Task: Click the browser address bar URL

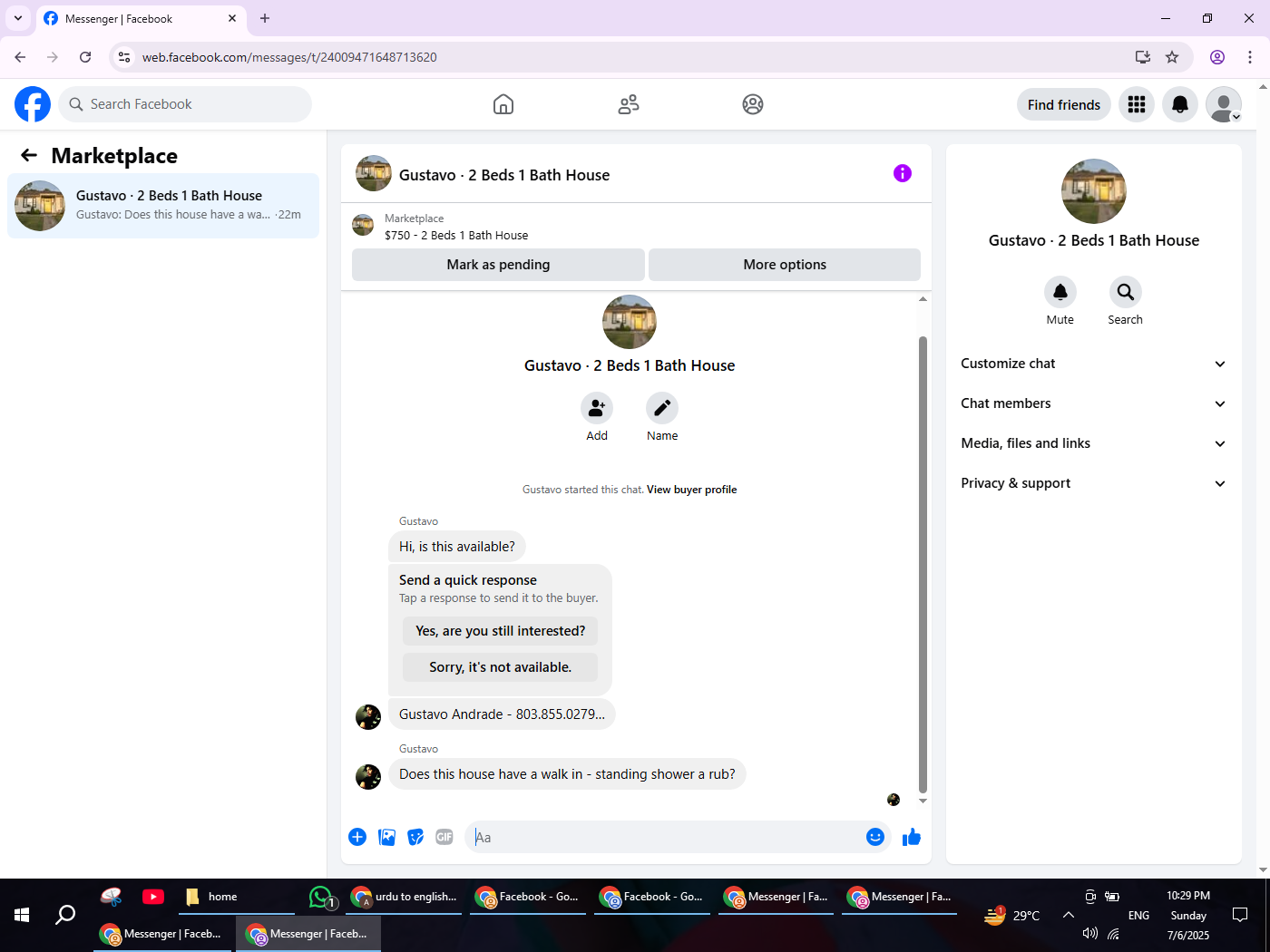Action: click(x=289, y=57)
